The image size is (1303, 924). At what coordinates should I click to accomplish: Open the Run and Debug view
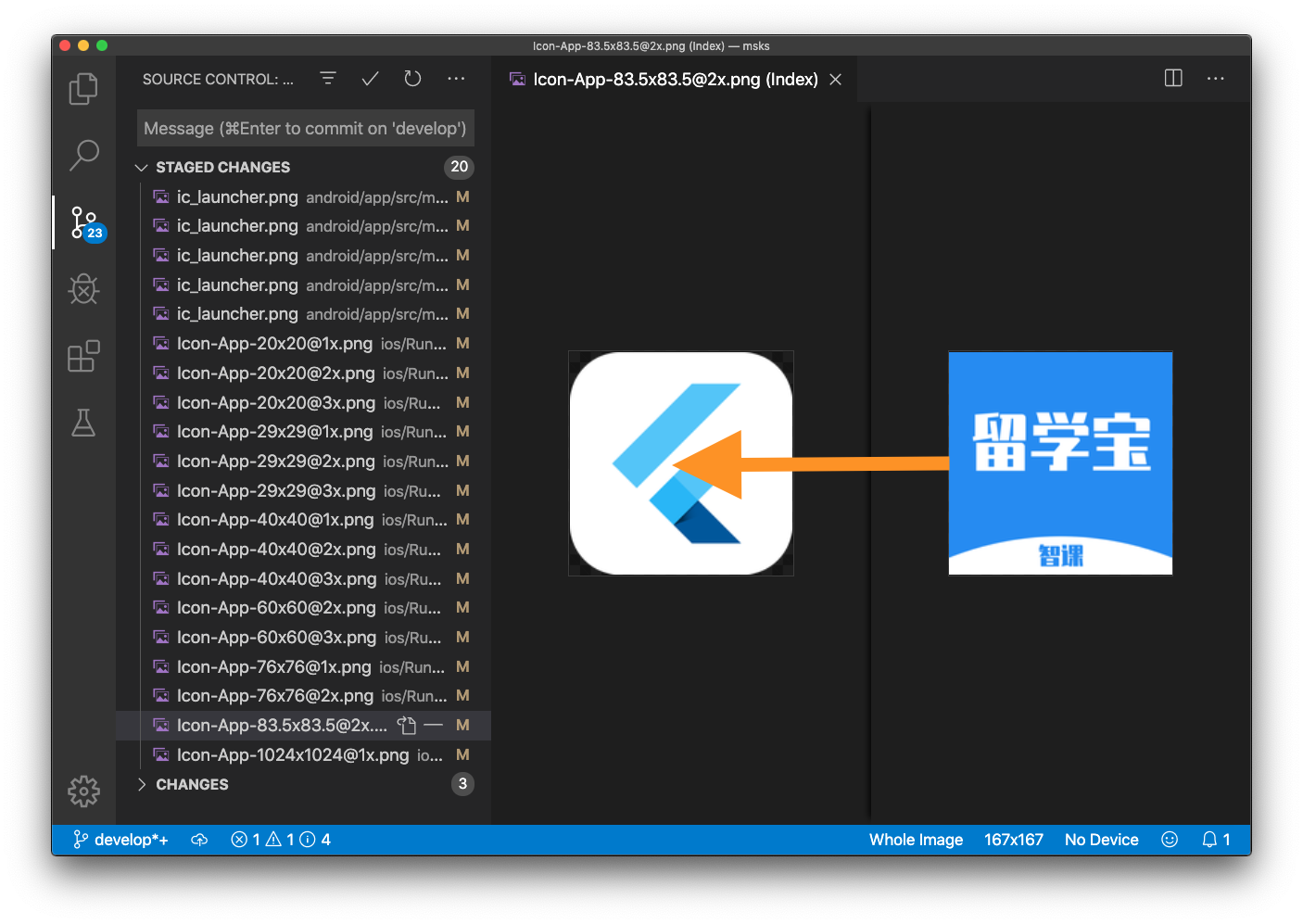click(83, 289)
